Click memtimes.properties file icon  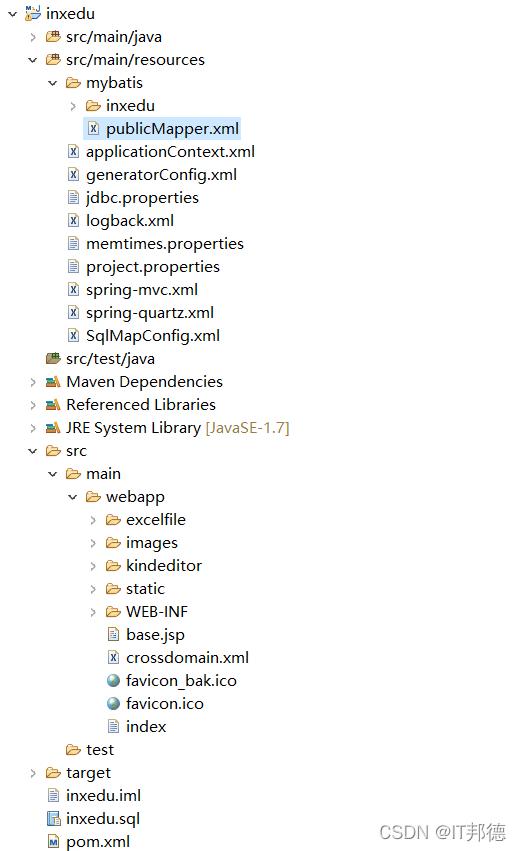(x=73, y=244)
